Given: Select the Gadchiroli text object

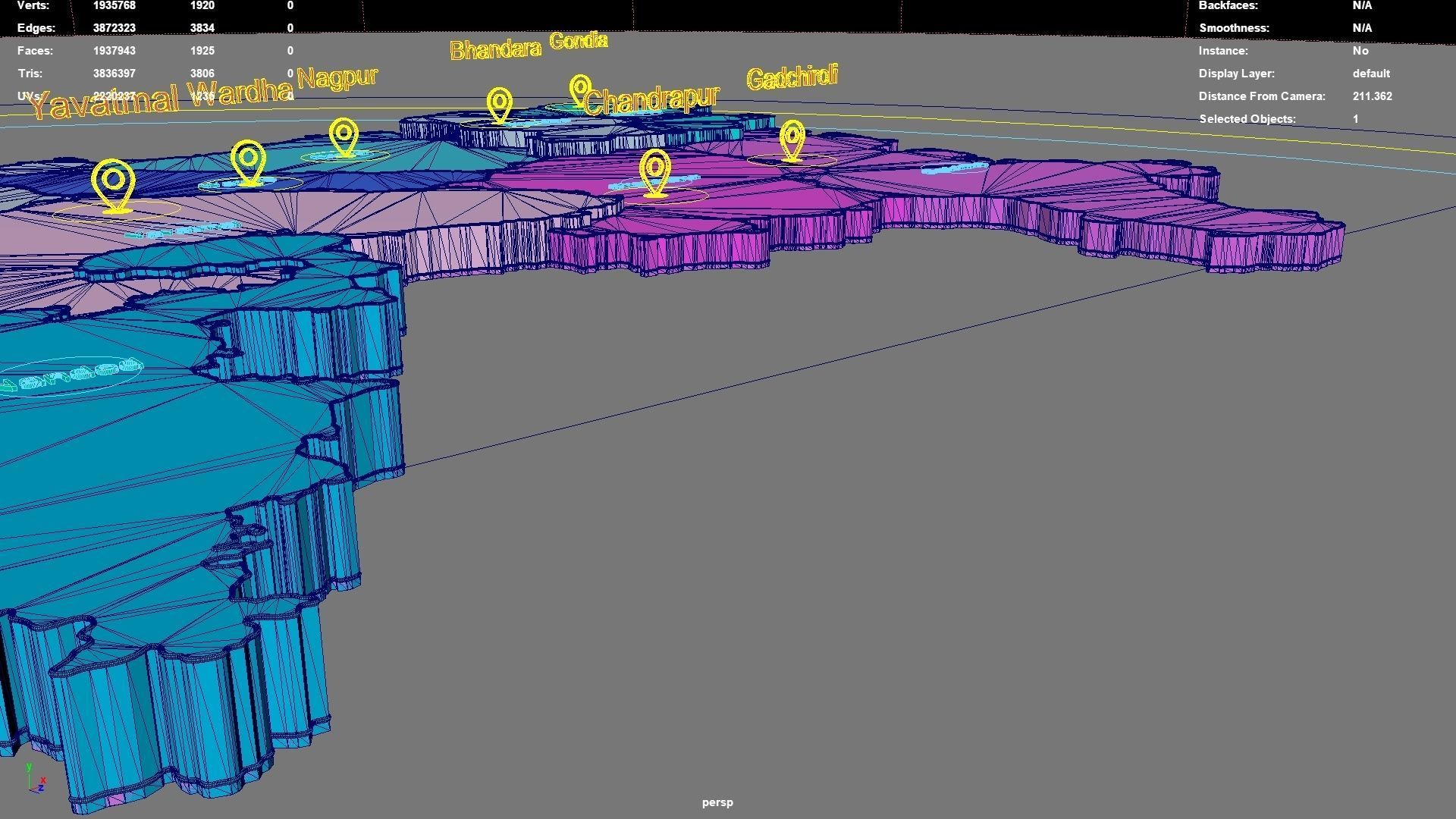Looking at the screenshot, I should [792, 77].
